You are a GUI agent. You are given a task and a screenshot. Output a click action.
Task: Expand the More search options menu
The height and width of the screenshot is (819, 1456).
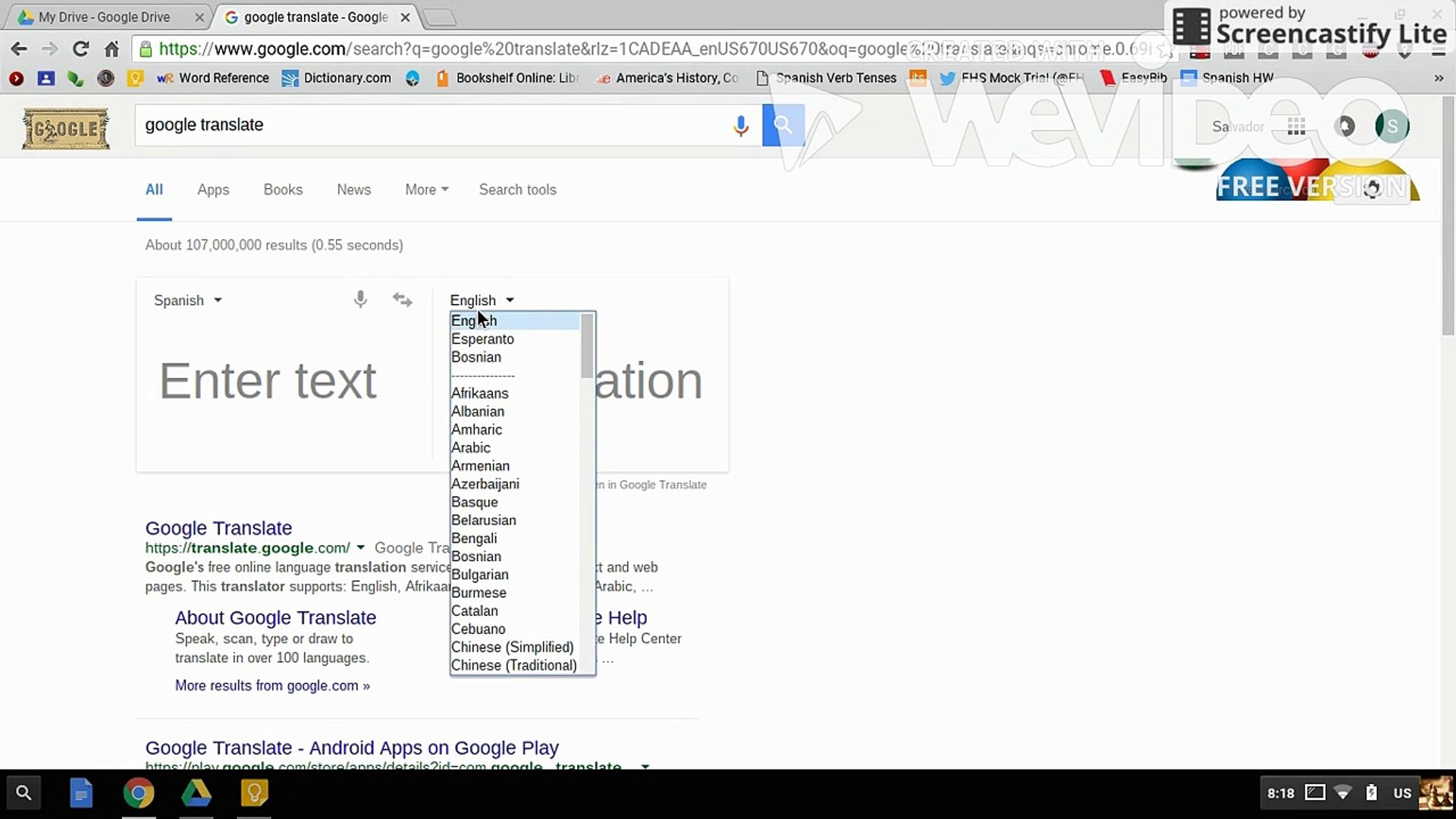426,190
